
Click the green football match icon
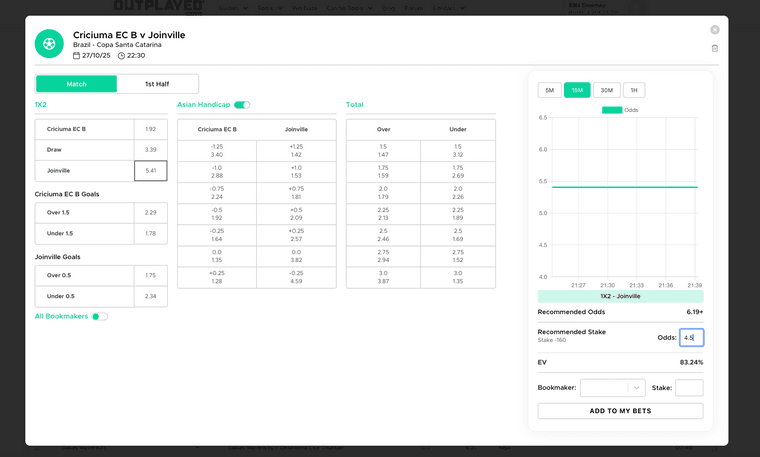click(x=49, y=43)
